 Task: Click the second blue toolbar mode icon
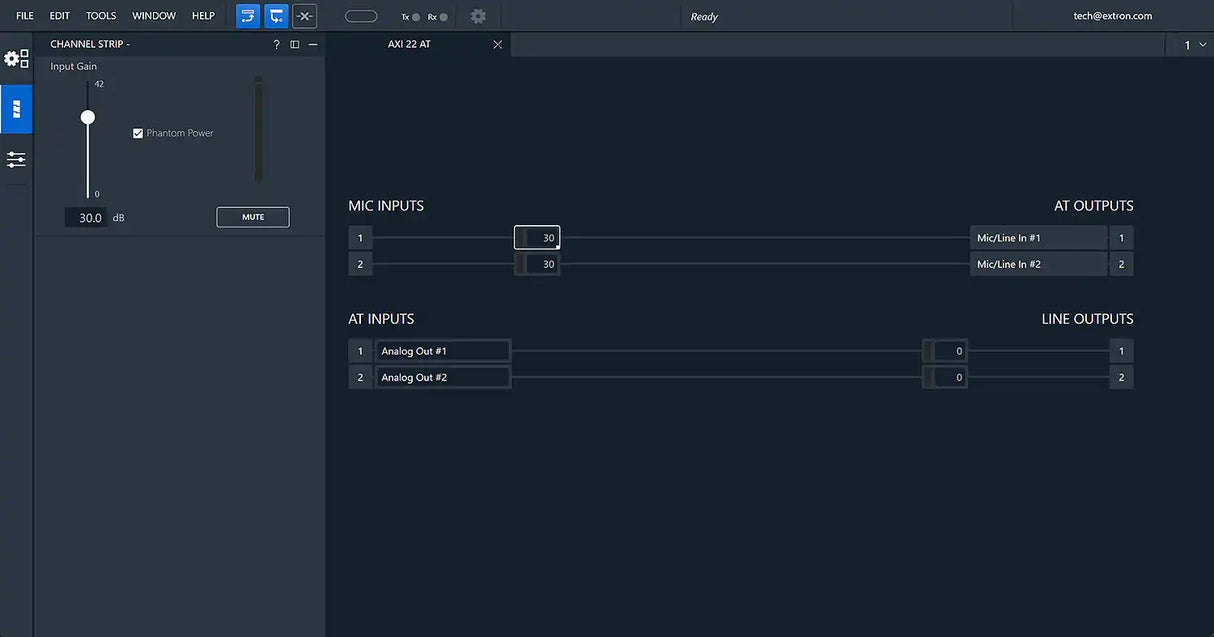tap(276, 16)
